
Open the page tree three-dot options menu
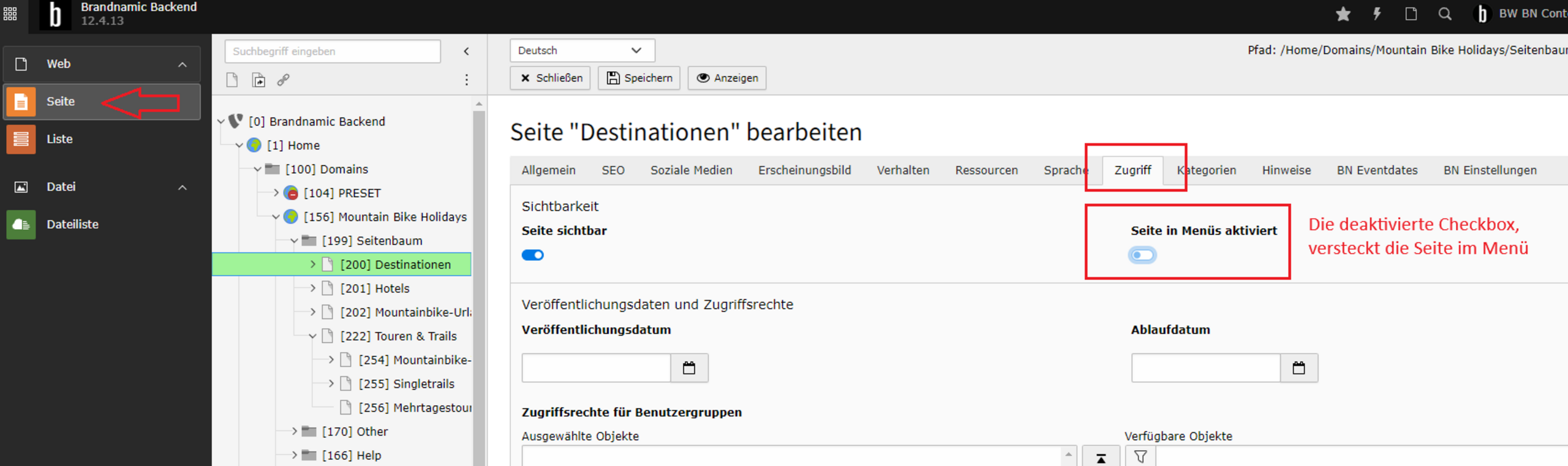click(x=466, y=80)
